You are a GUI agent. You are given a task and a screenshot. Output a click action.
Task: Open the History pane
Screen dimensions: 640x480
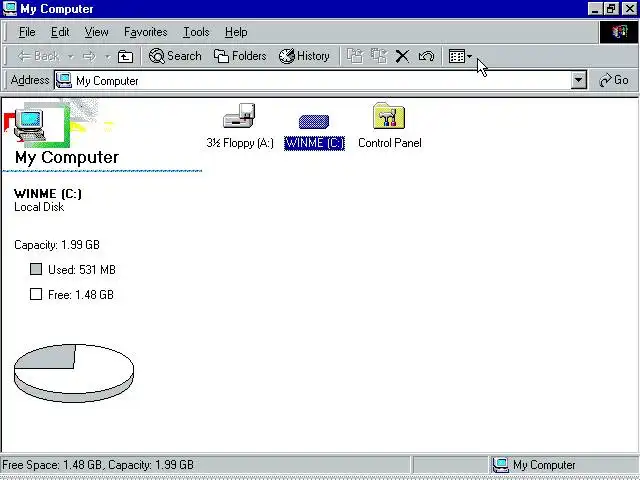pos(304,56)
